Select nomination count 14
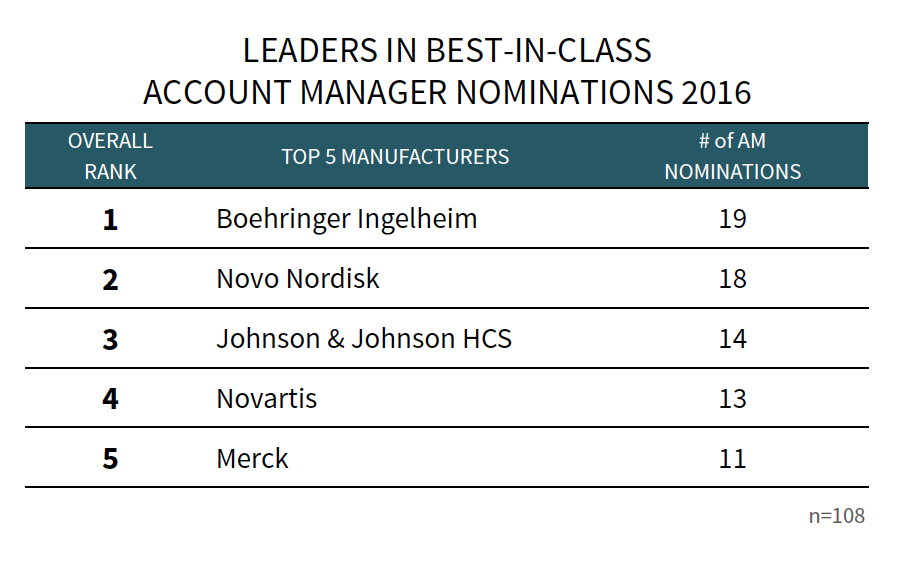897x563 pixels. (x=732, y=339)
